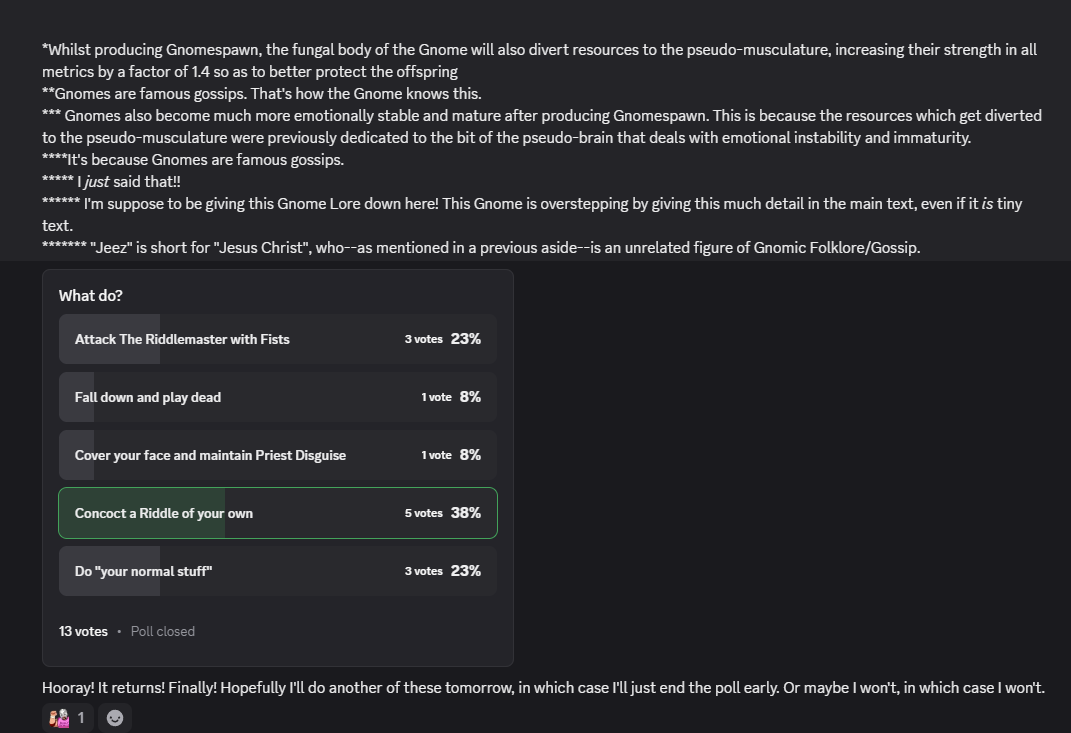Click the "What do?" poll question heading
This screenshot has height=733, width=1071.
point(91,295)
